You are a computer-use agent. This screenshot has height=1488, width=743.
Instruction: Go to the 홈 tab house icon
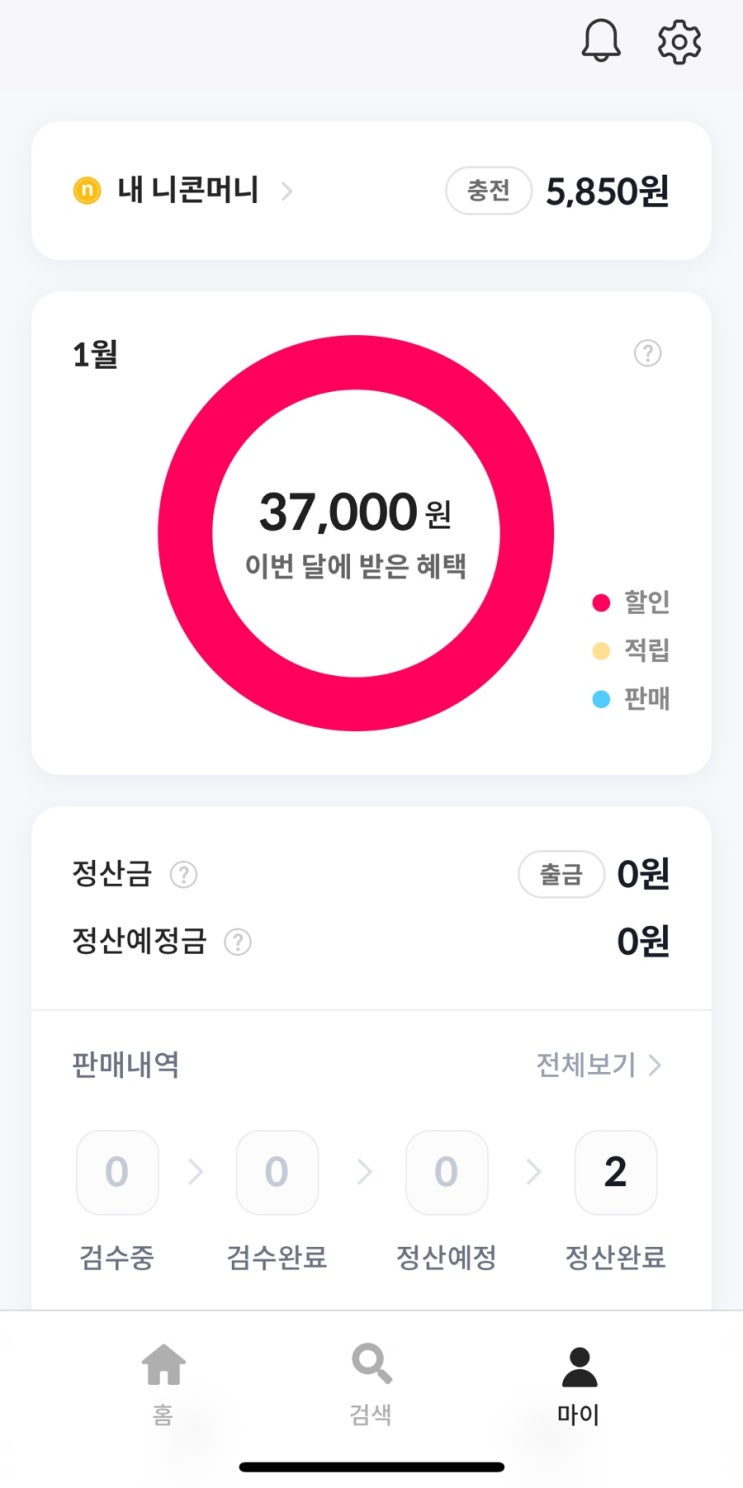pyautogui.click(x=163, y=1366)
